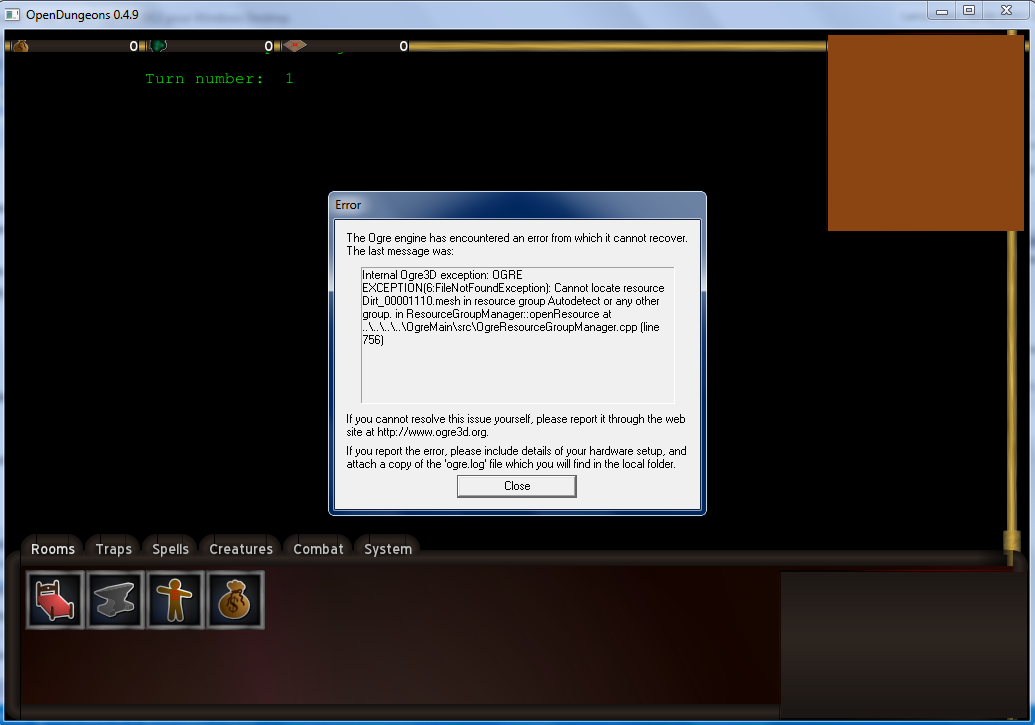Select the anvil forge room icon
Screen dimensions: 1035x725
tap(115, 599)
